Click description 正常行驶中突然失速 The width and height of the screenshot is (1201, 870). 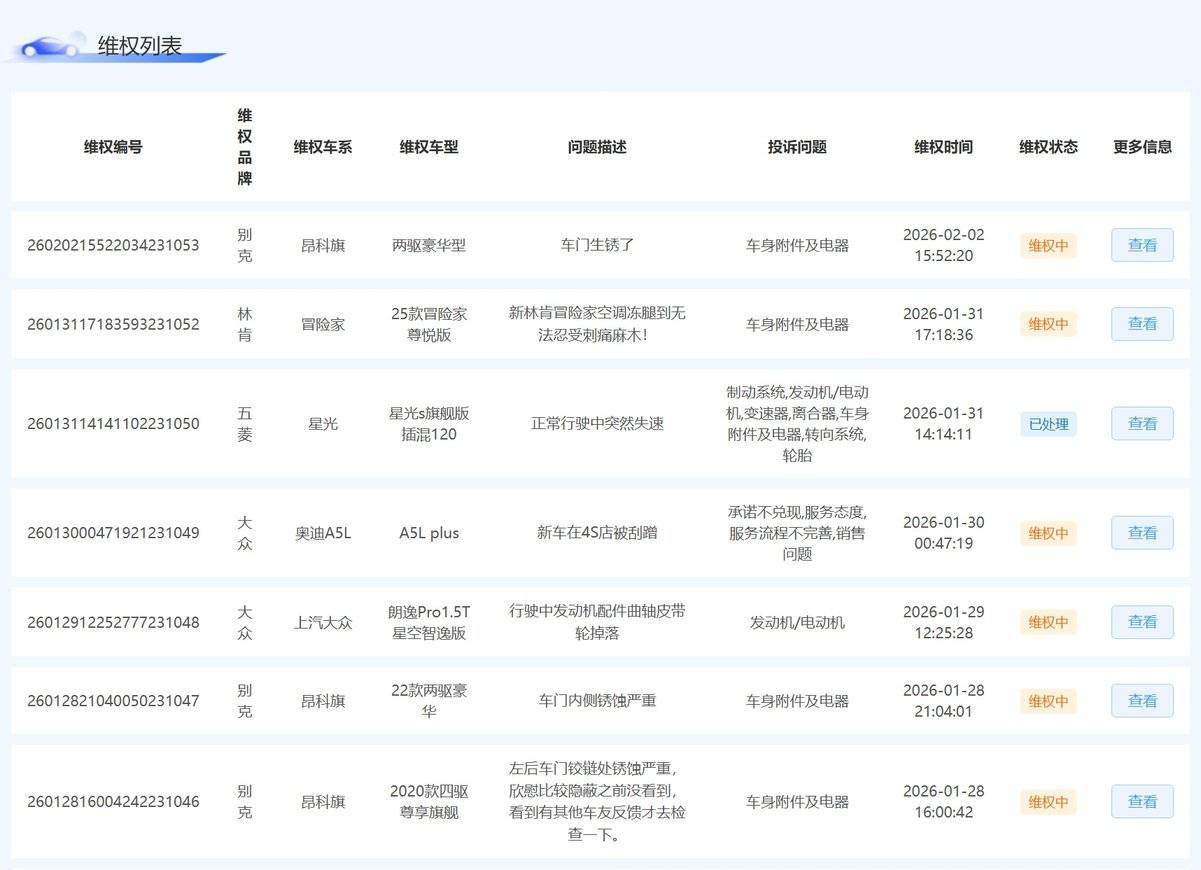click(597, 424)
